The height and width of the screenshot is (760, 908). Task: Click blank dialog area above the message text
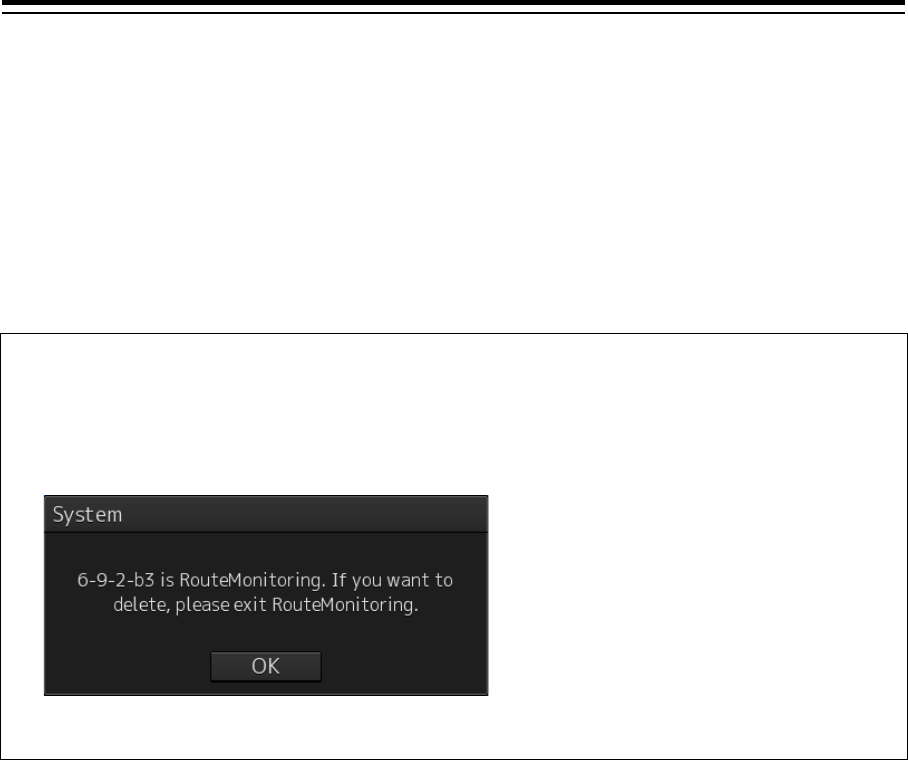point(266,551)
